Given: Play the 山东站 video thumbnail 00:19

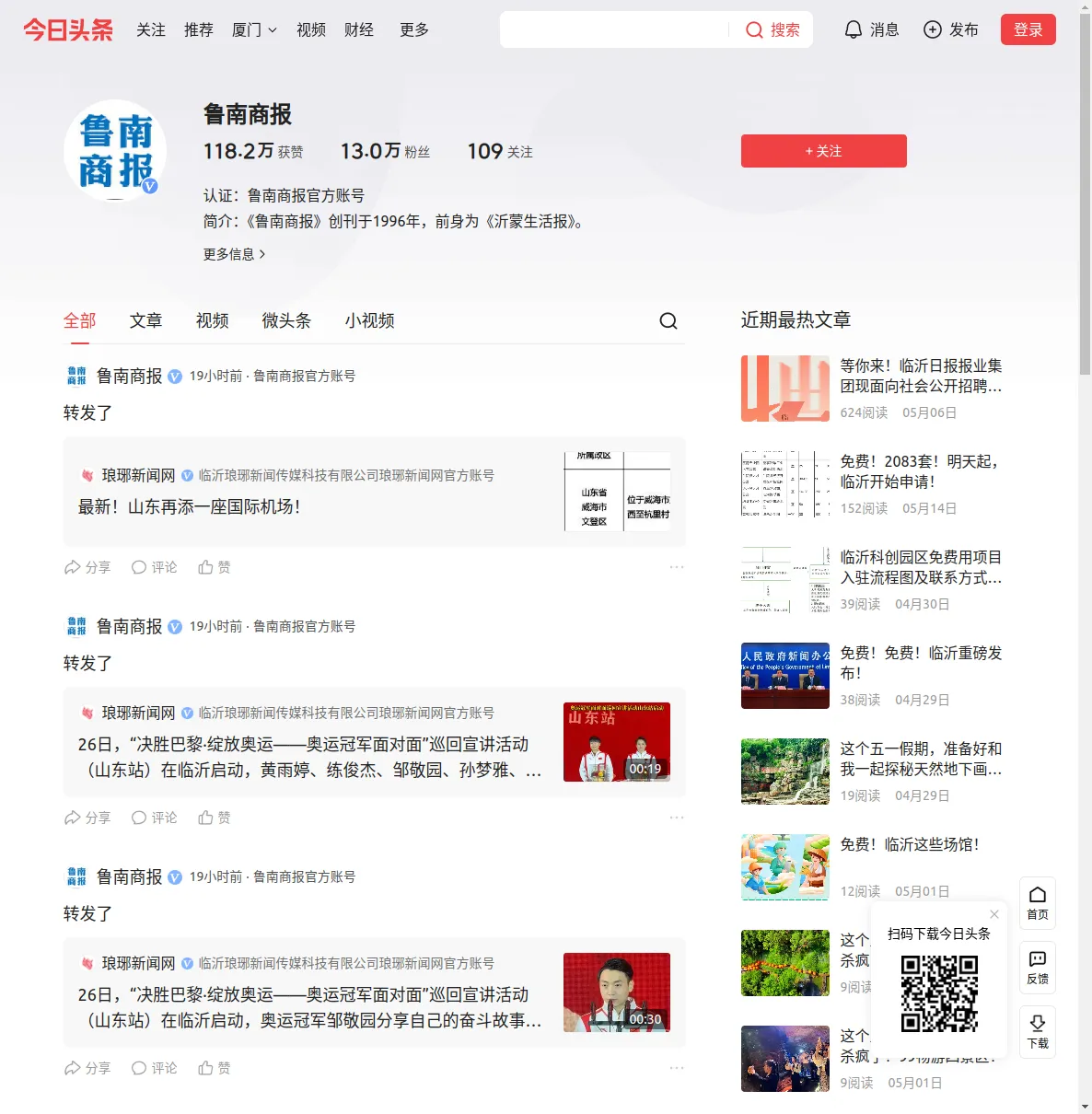Looking at the screenshot, I should (x=617, y=742).
